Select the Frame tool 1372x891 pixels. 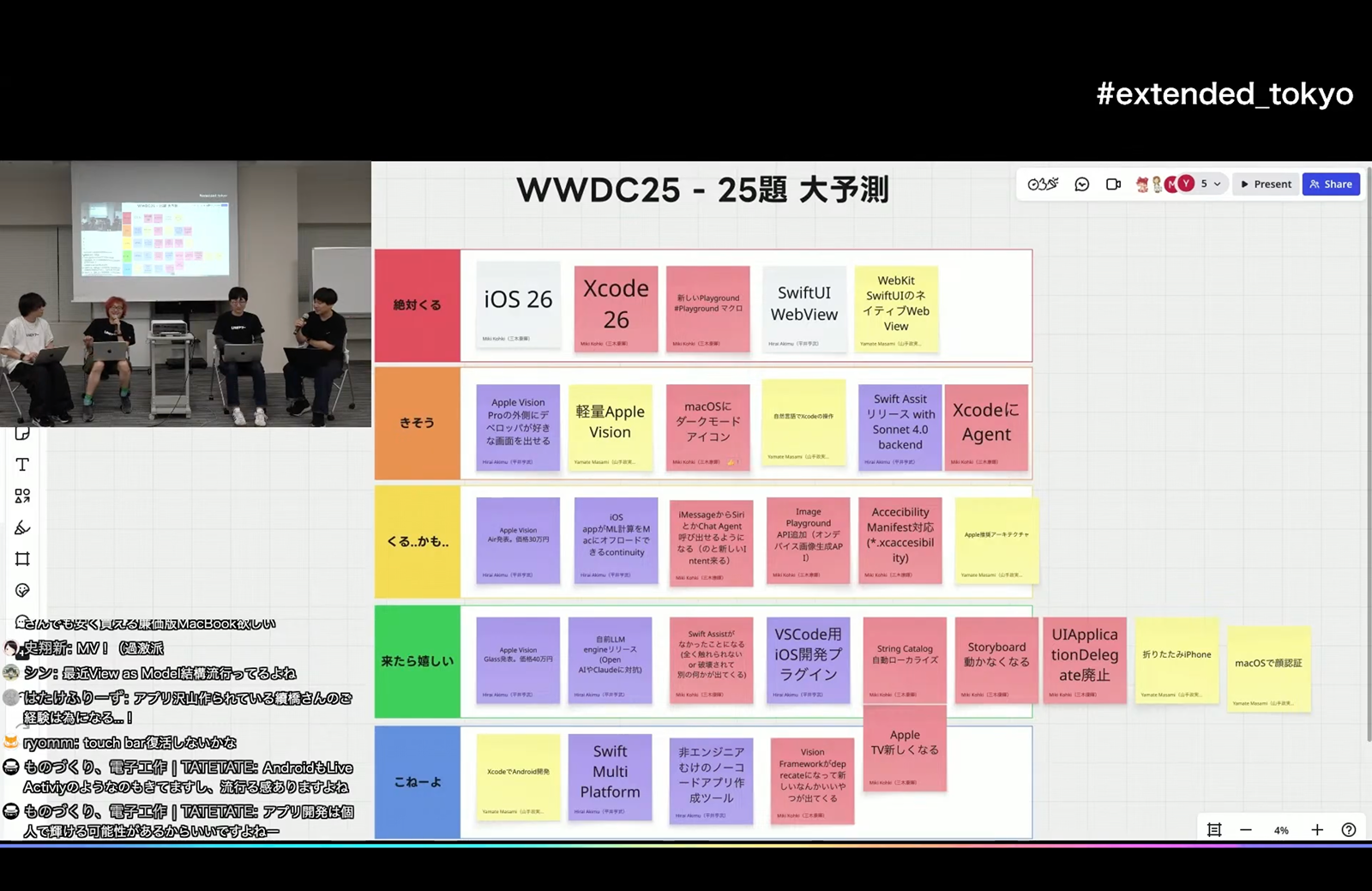tap(22, 559)
